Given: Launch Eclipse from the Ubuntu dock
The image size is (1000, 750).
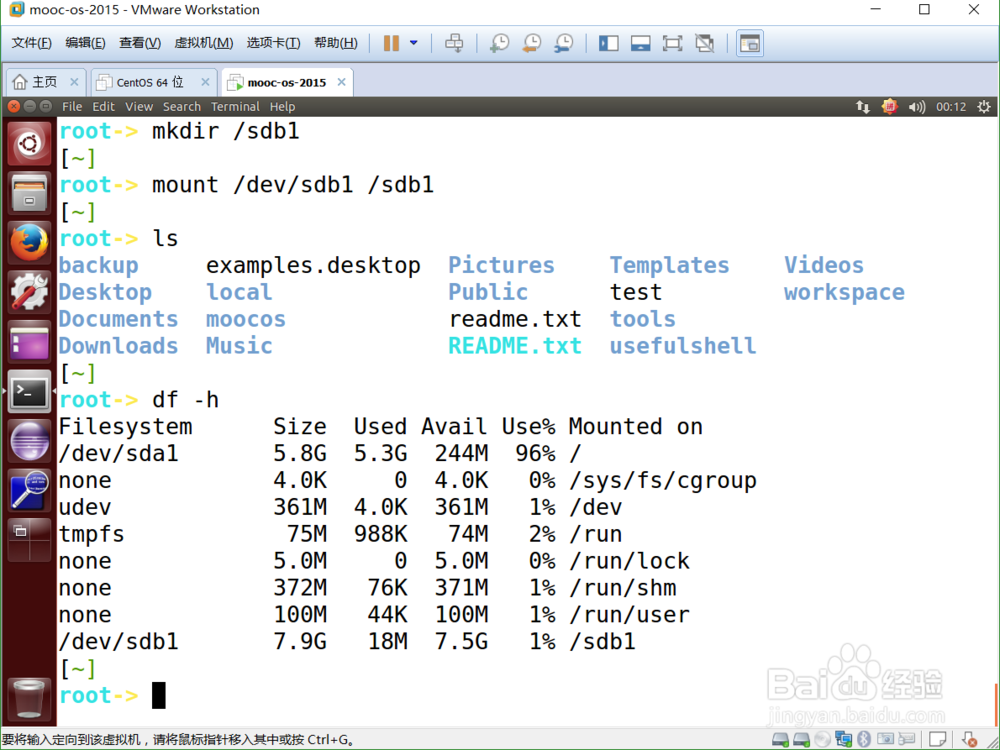Looking at the screenshot, I should pos(29,440).
